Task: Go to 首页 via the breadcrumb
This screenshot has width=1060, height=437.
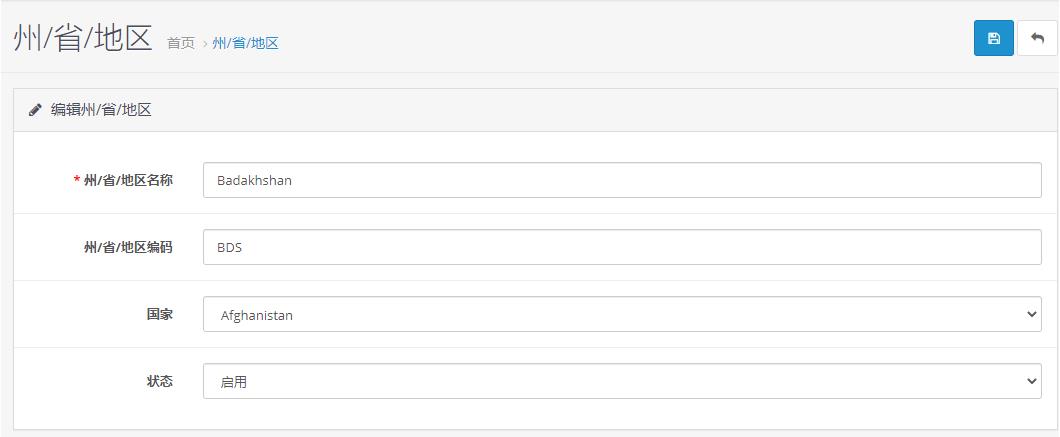Action: point(181,43)
